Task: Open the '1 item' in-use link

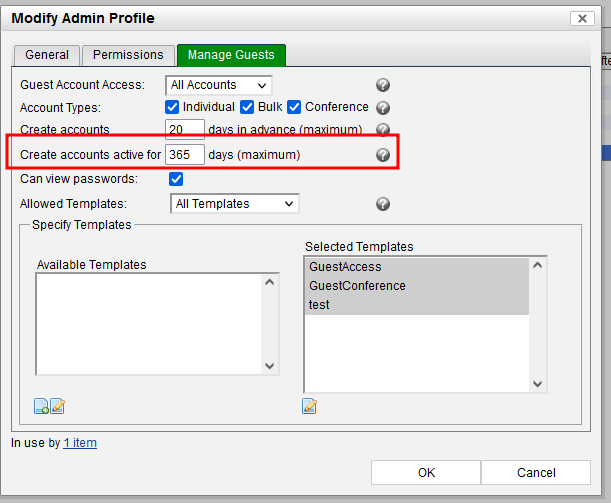Action: click(80, 443)
